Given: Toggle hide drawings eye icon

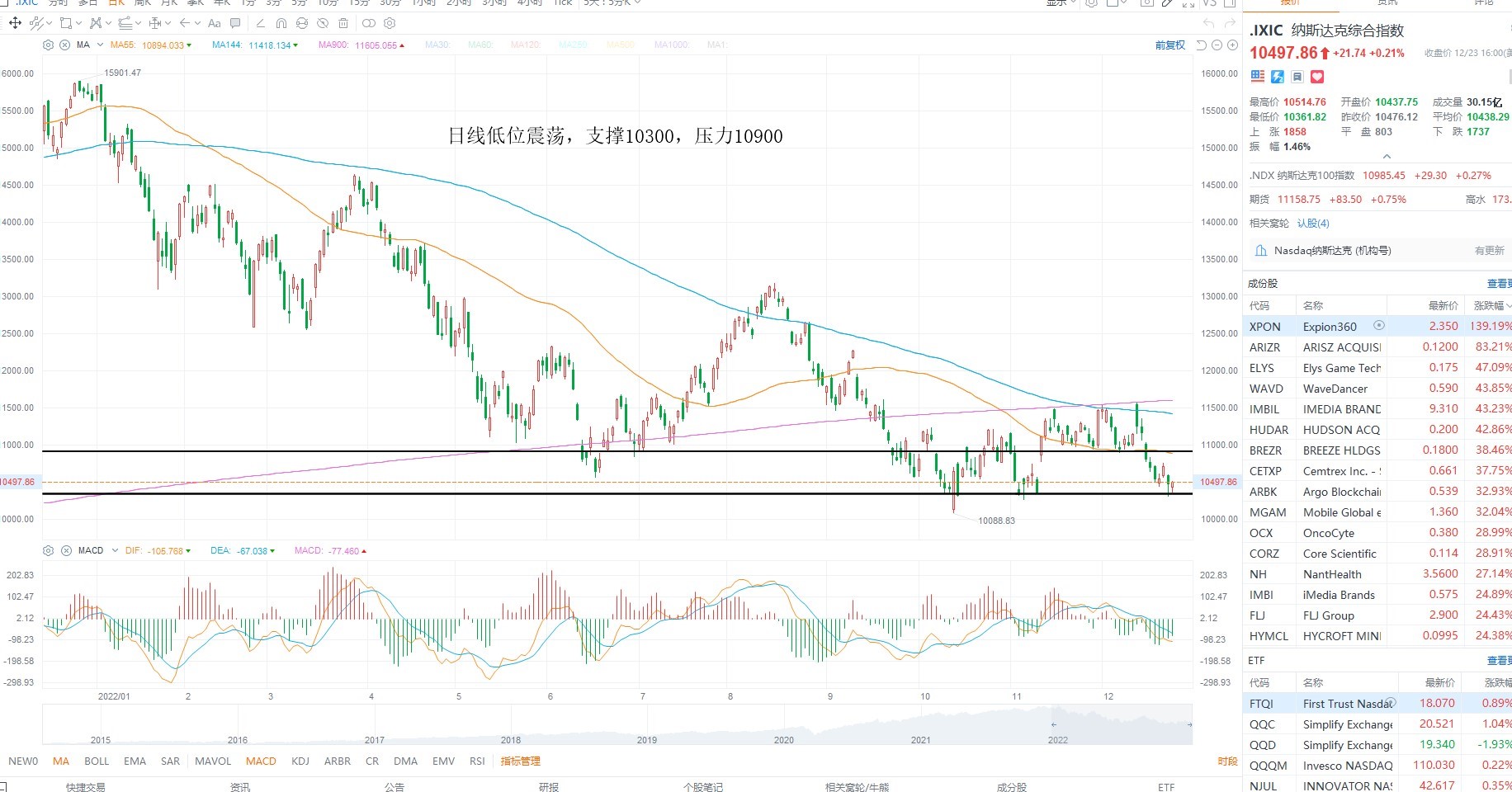Looking at the screenshot, I should click(323, 23).
